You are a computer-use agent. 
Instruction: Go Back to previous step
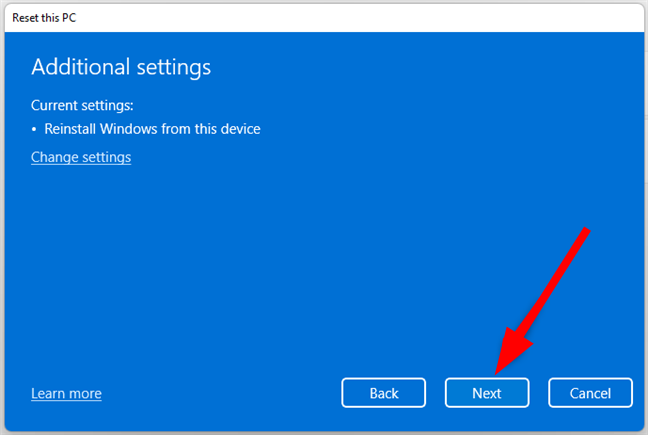[384, 393]
